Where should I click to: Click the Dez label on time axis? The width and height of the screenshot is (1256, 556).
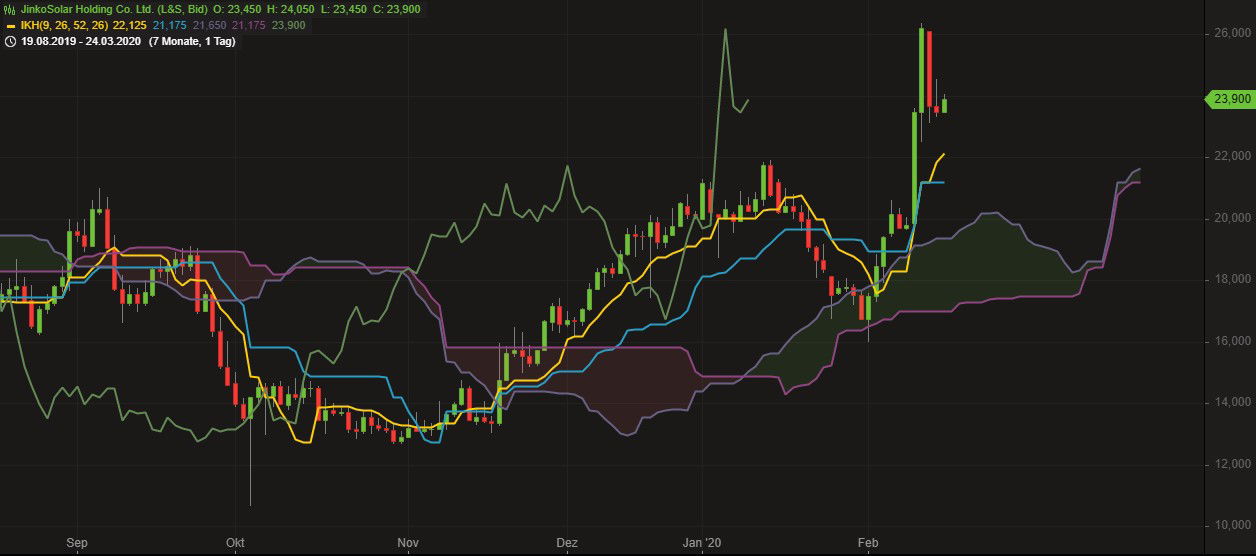click(567, 542)
